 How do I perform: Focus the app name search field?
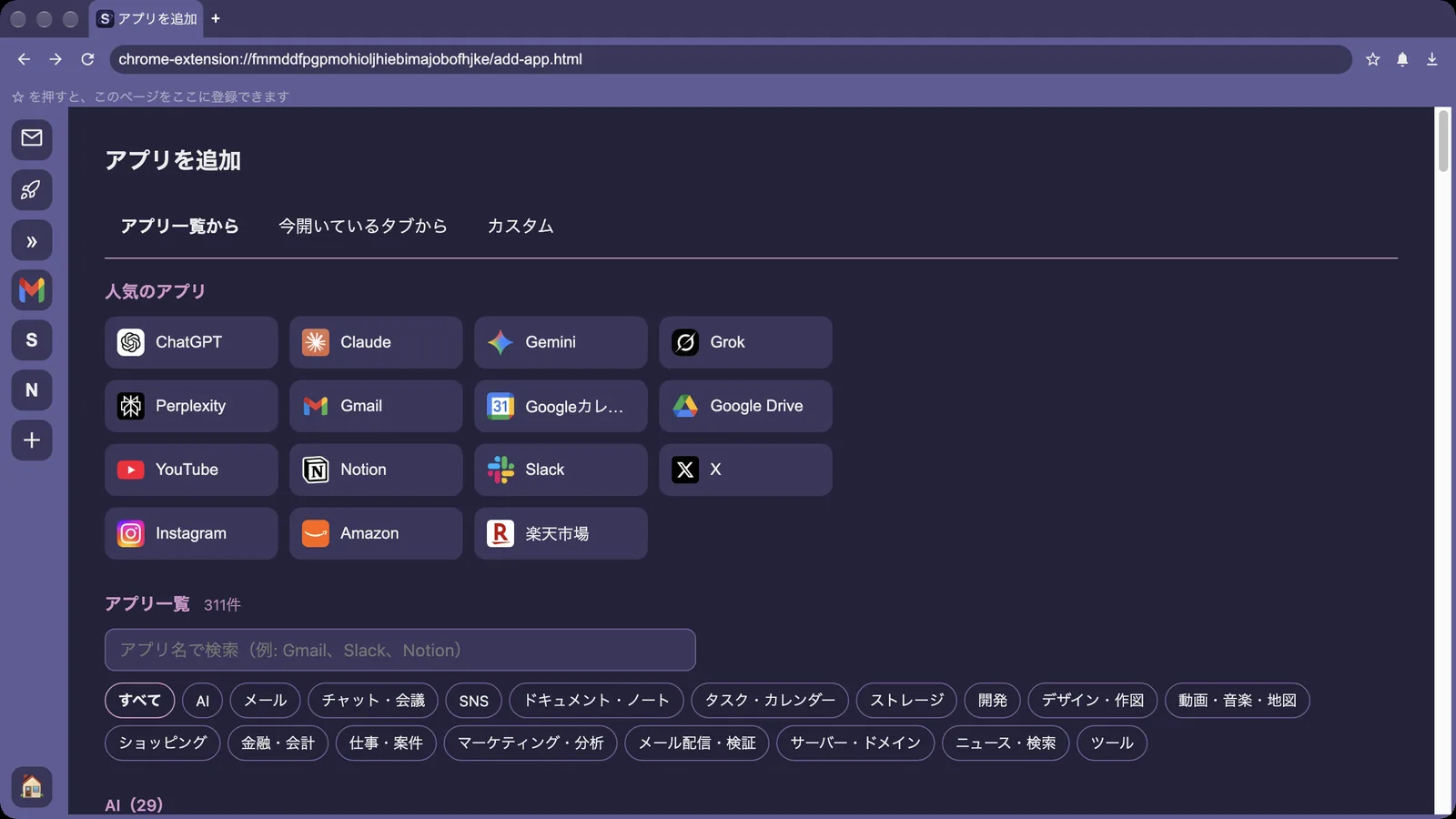[x=400, y=650]
